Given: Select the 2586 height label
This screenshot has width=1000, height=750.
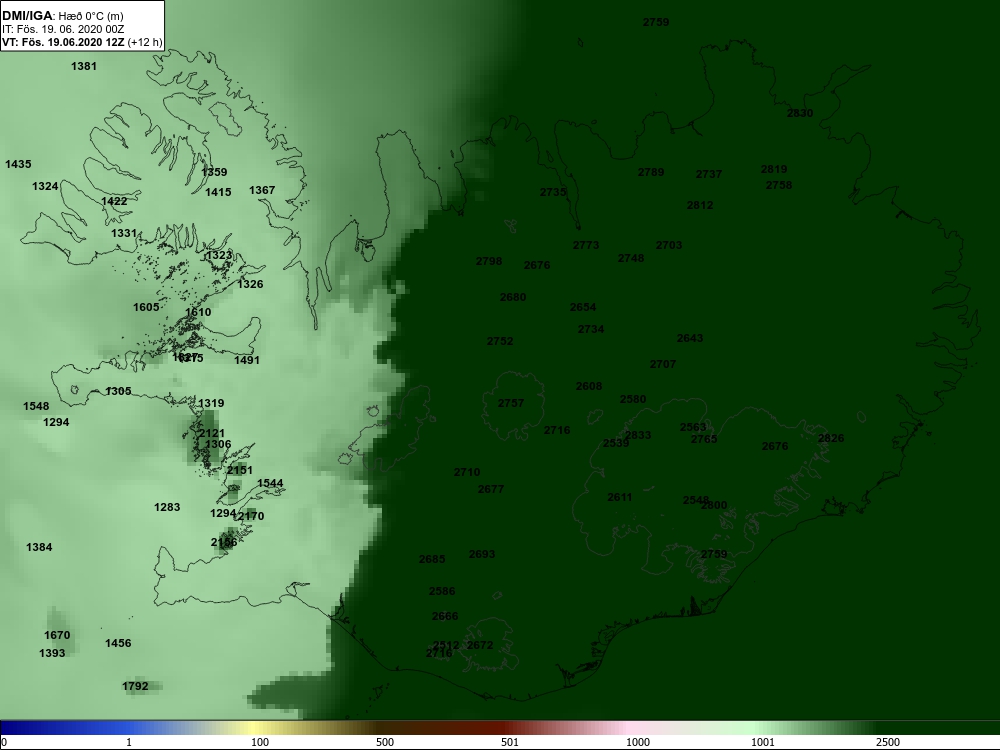Looking at the screenshot, I should point(442,591).
